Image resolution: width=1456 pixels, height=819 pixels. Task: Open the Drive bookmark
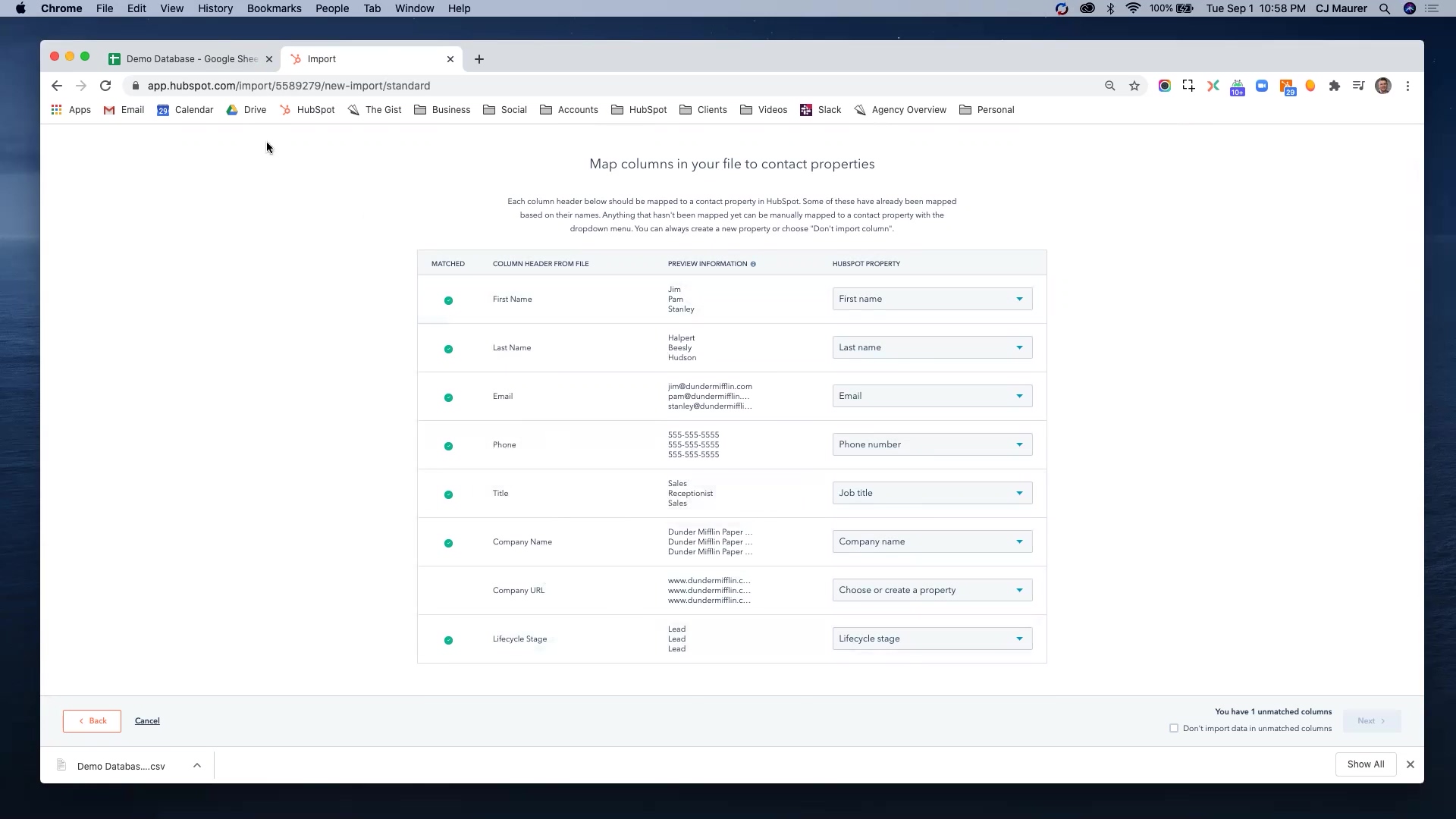246,110
